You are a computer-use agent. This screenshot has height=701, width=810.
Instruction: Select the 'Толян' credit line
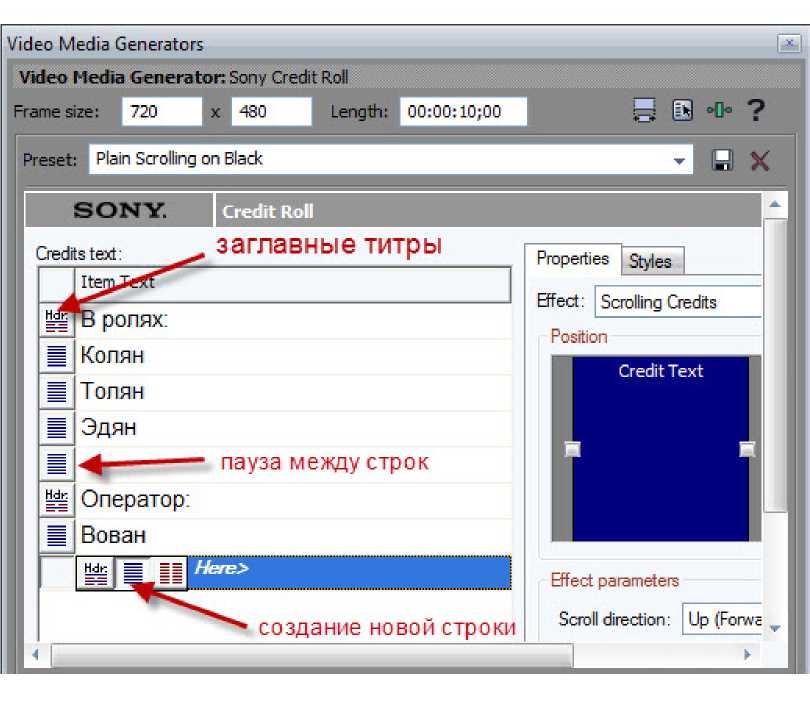tap(293, 392)
